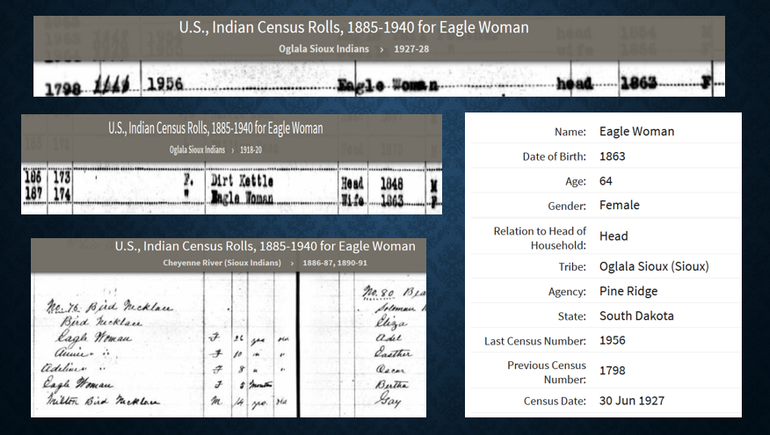Viewport: 770px width, 435px height.
Task: Click the breadcrumb chevron after Oglala Sioux Indians 1927-28
Action: click(x=382, y=49)
